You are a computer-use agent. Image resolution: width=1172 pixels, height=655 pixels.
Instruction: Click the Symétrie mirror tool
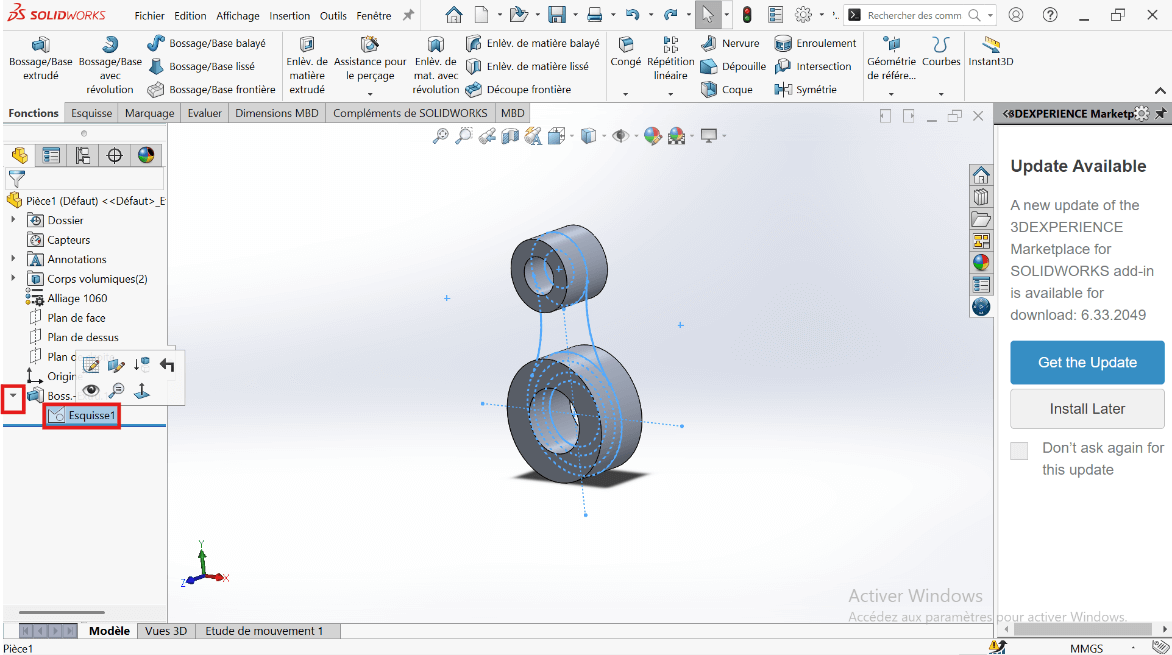pos(806,89)
